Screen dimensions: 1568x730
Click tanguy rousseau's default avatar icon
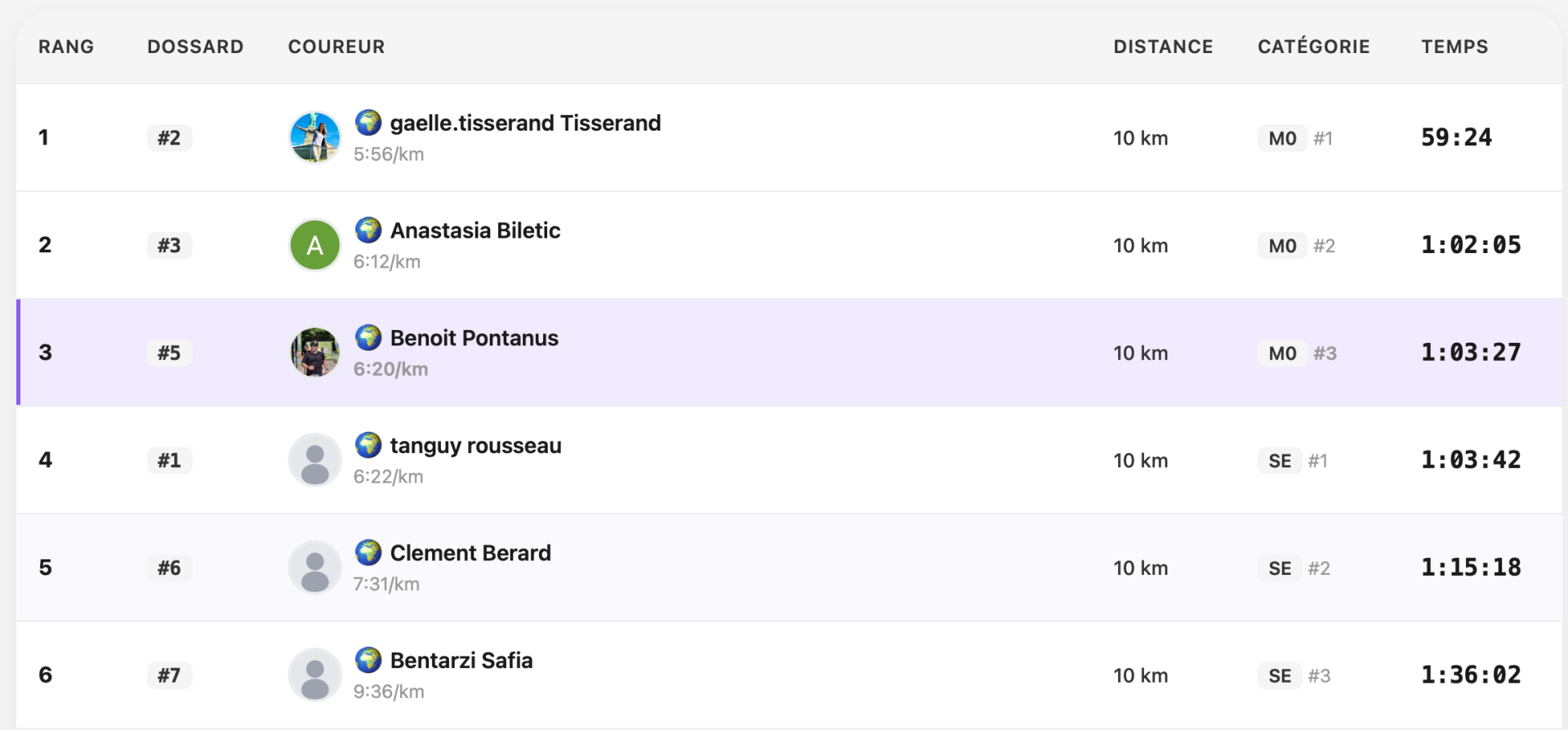[315, 460]
